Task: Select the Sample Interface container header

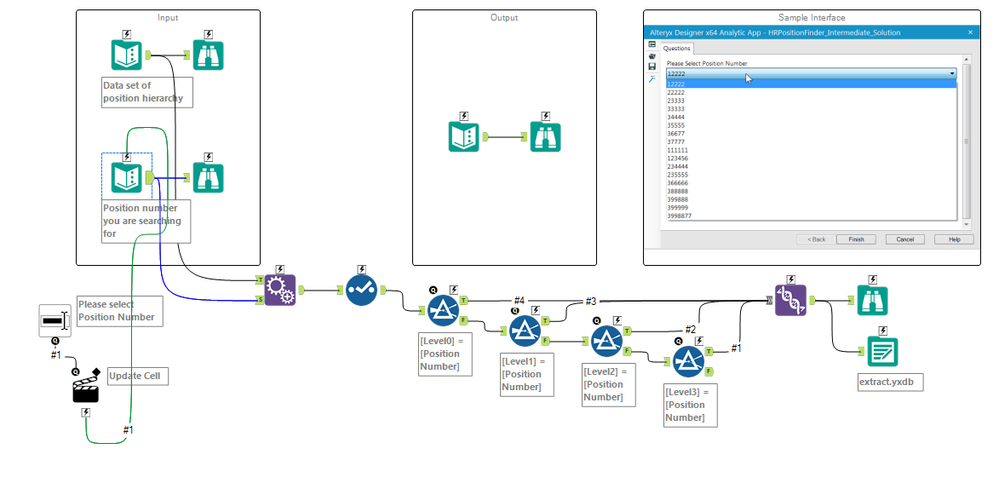Action: (812, 18)
